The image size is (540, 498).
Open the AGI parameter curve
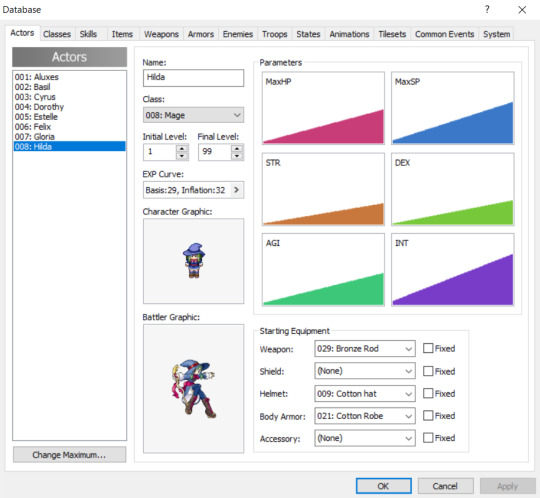click(323, 270)
